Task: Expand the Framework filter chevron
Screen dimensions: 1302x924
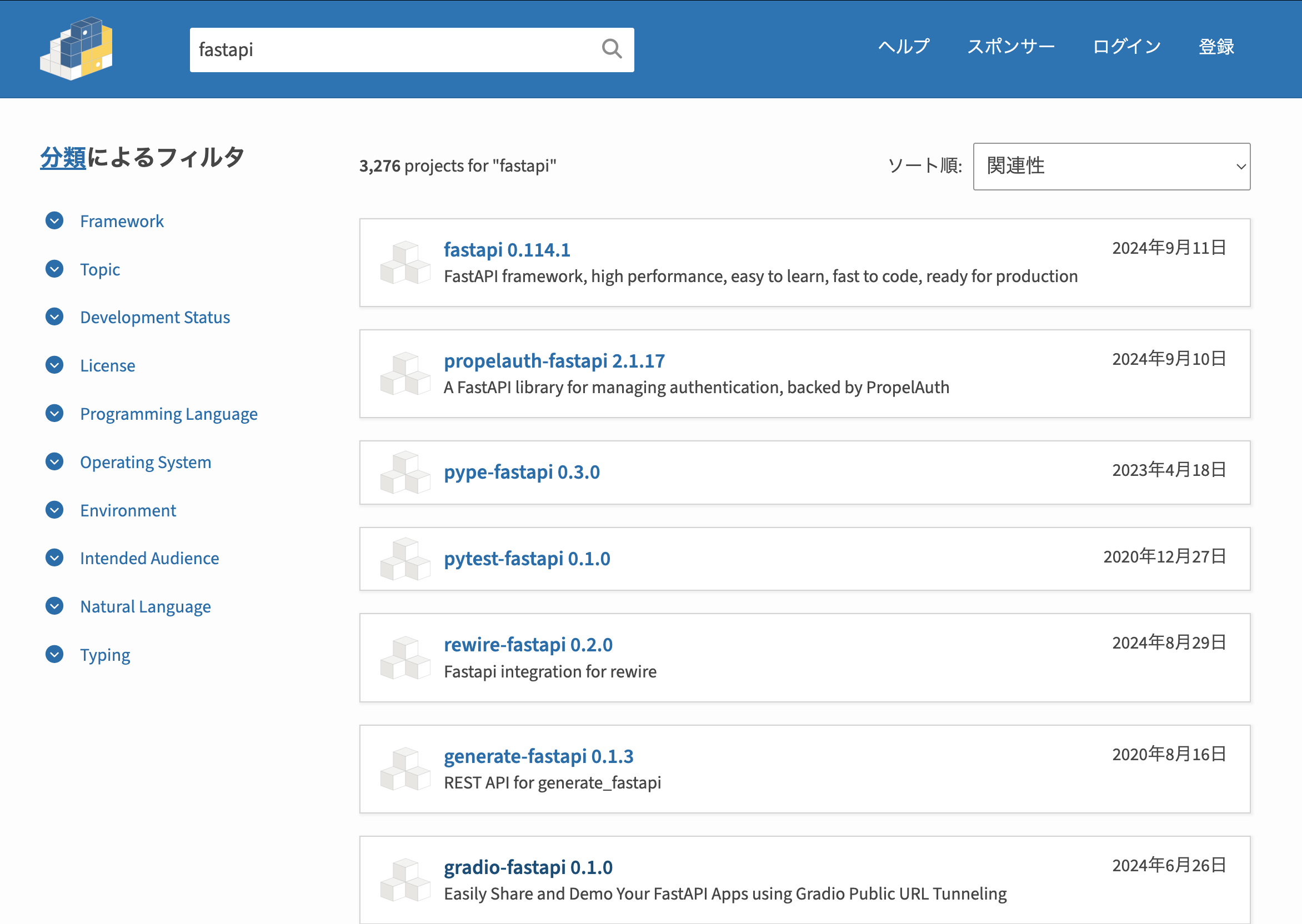Action: [54, 221]
